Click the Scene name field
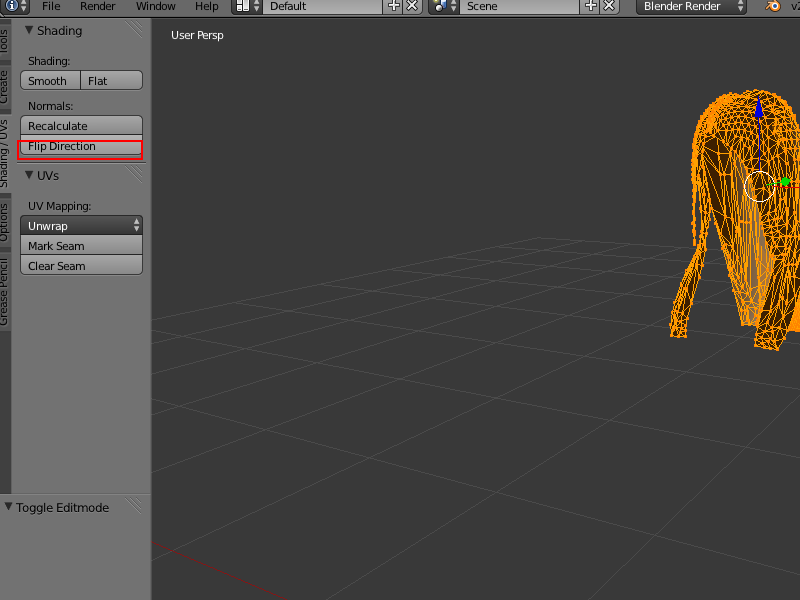Image resolution: width=800 pixels, height=600 pixels. (x=519, y=6)
